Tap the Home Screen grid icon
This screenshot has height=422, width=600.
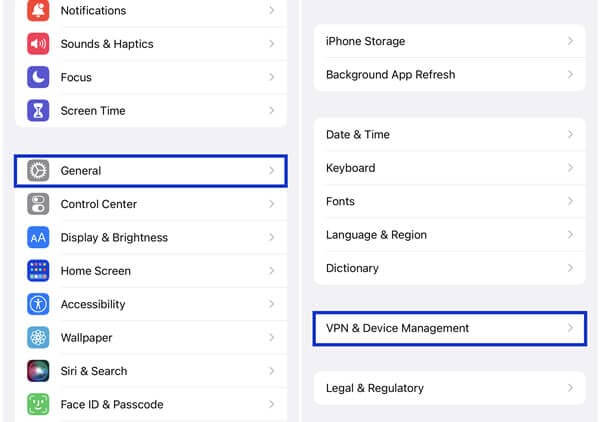click(x=38, y=271)
